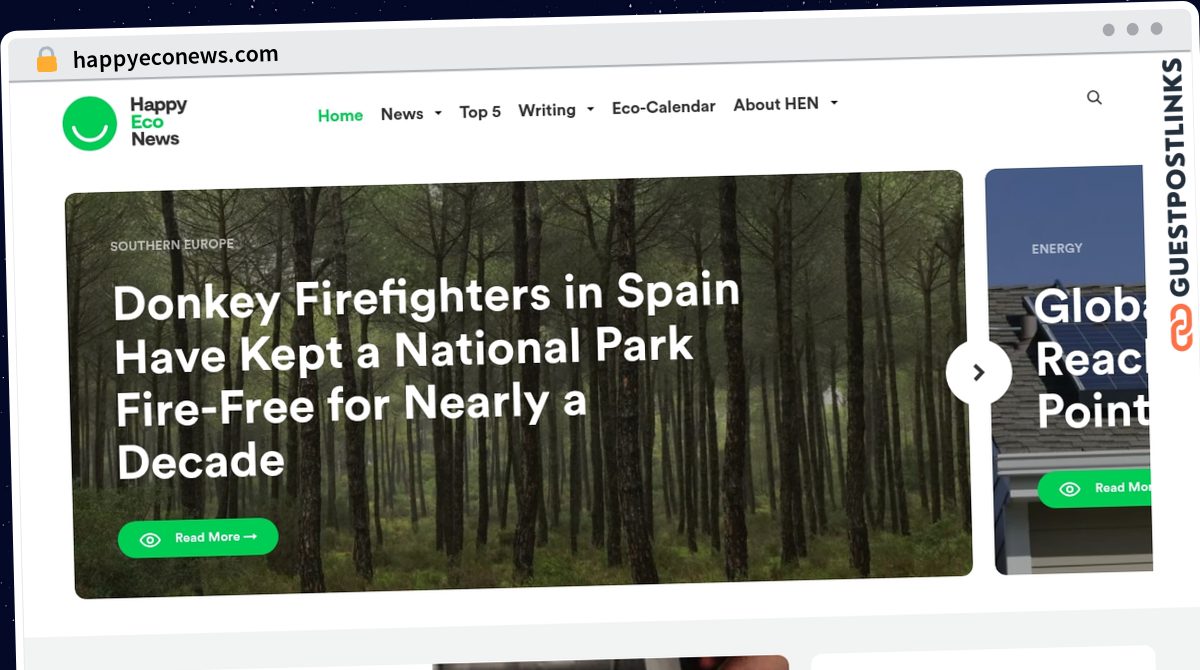The width and height of the screenshot is (1200, 670).
Task: Expand the About HEN dropdown arrow
Action: tap(834, 102)
